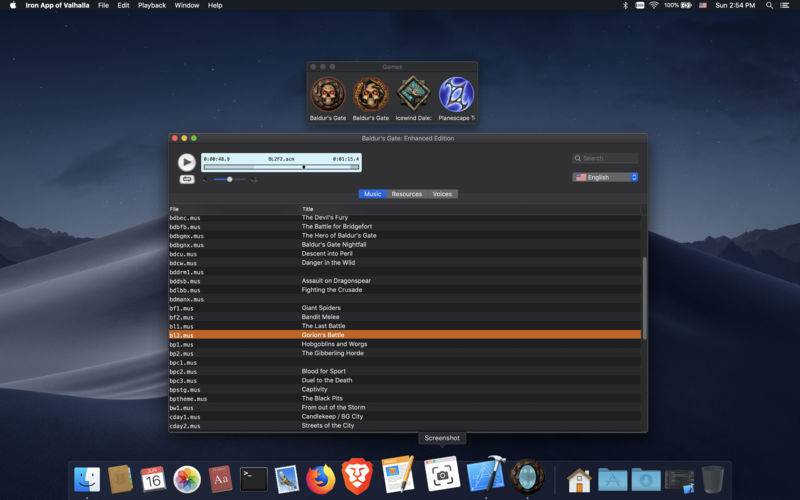
Task: Open Spotlight search magnifier in menu bar
Action: (769, 5)
